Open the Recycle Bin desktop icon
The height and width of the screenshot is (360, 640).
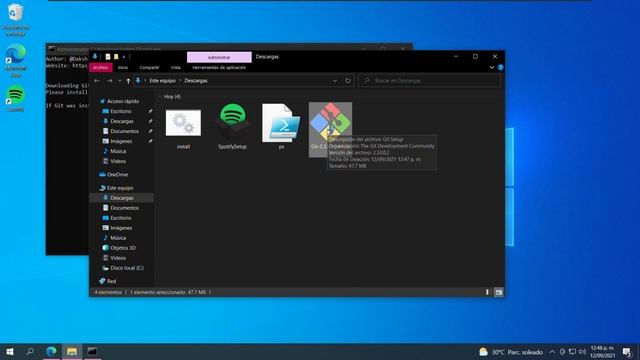(x=16, y=20)
